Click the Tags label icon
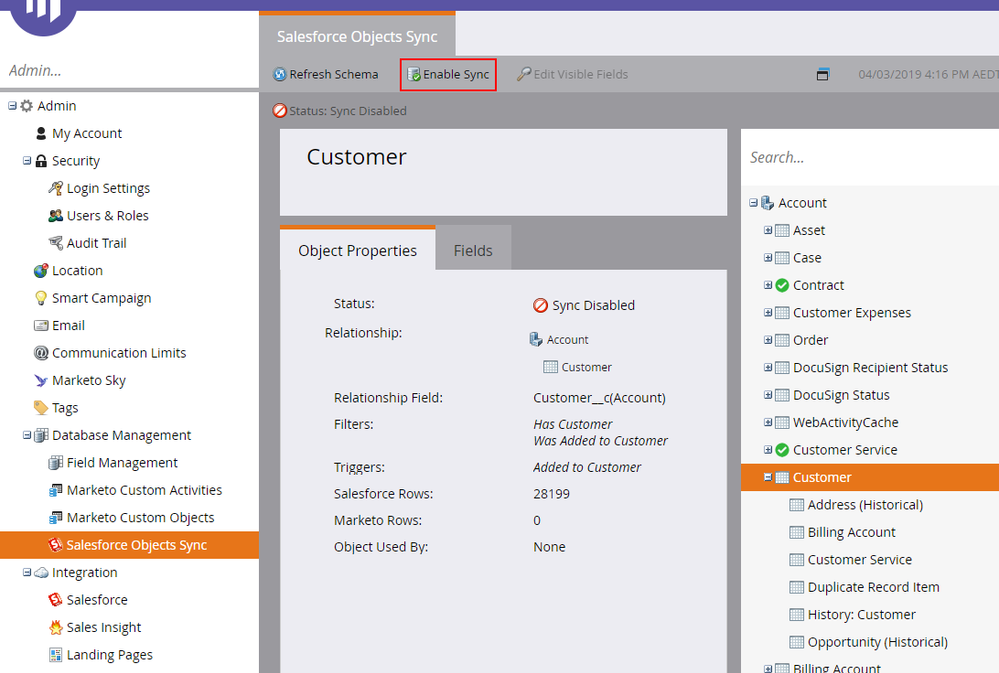 41,407
